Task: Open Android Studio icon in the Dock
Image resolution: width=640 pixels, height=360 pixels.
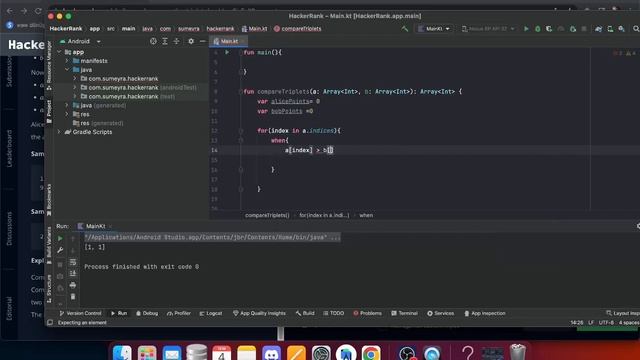Action: 346,353
